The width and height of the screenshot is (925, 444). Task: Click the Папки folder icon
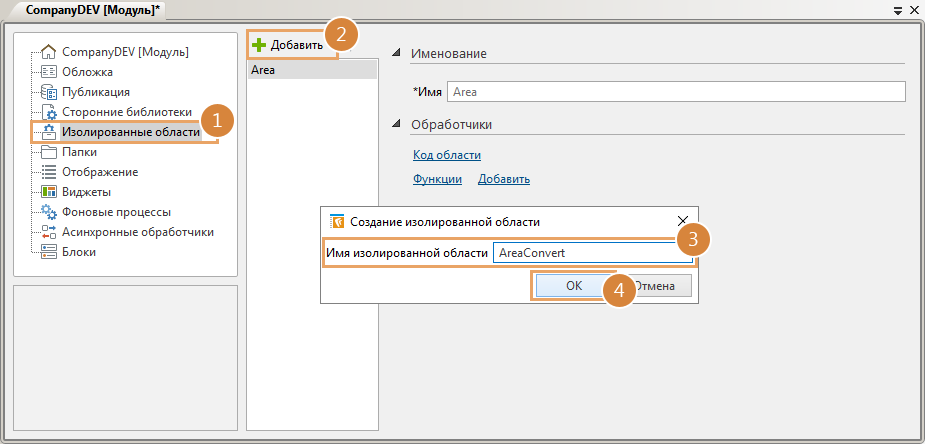(48, 152)
